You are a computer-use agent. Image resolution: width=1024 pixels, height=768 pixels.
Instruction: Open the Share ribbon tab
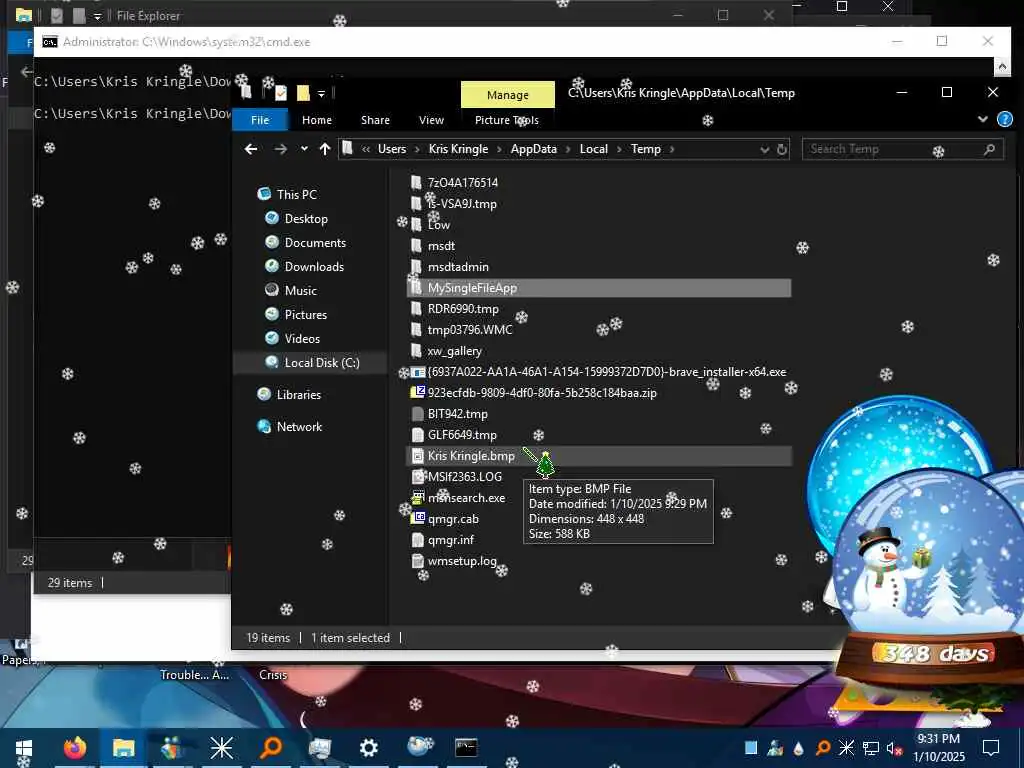[x=375, y=120]
